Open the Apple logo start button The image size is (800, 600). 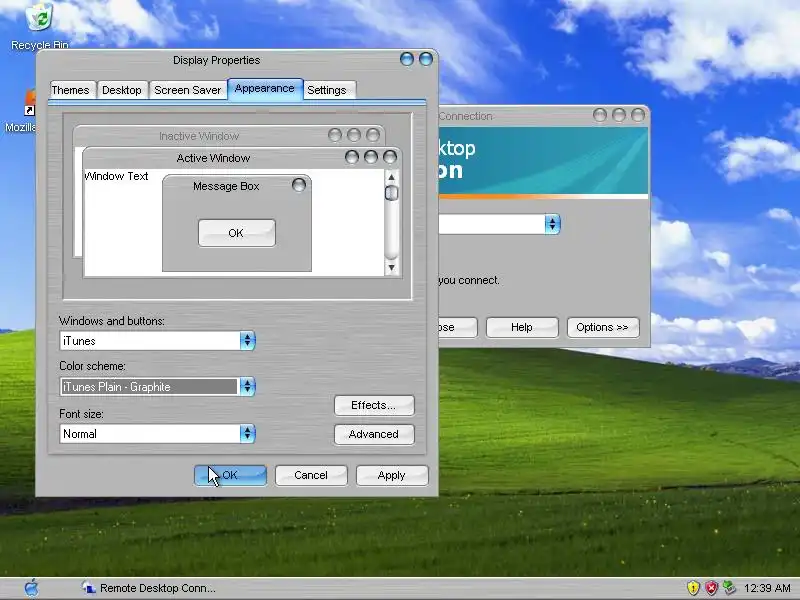(x=32, y=588)
